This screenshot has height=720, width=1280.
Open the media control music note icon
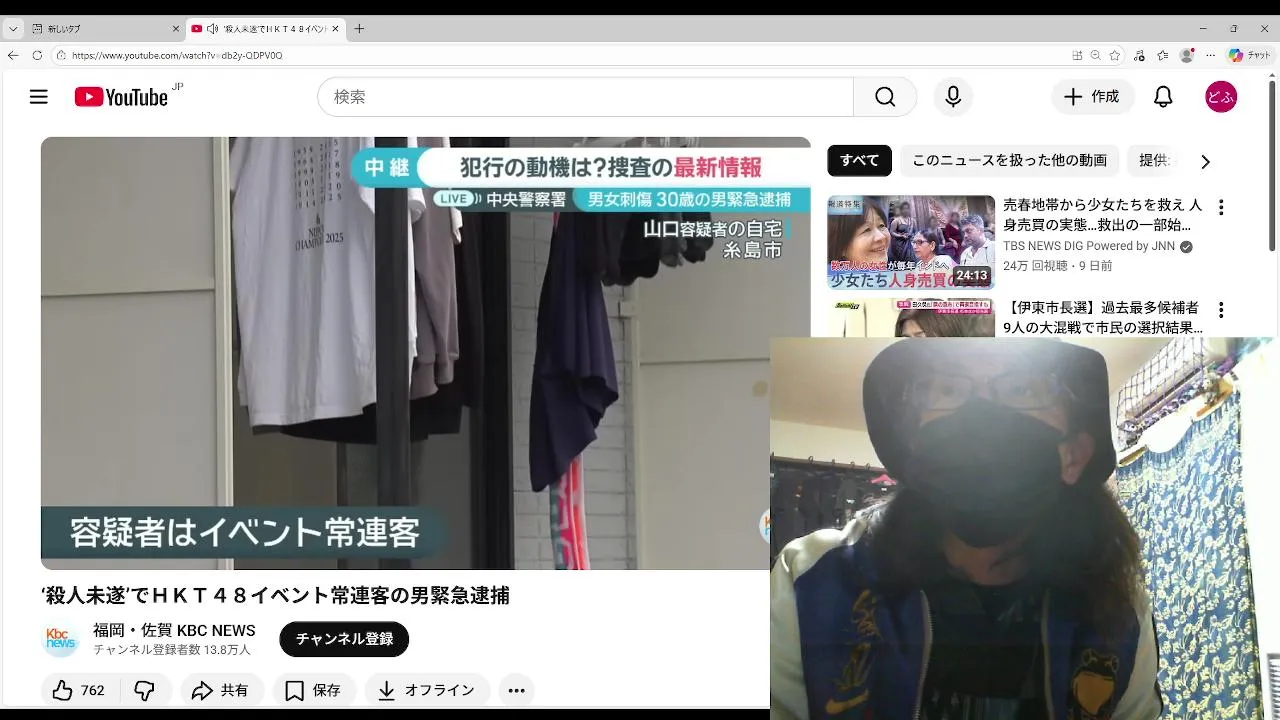[1140, 55]
